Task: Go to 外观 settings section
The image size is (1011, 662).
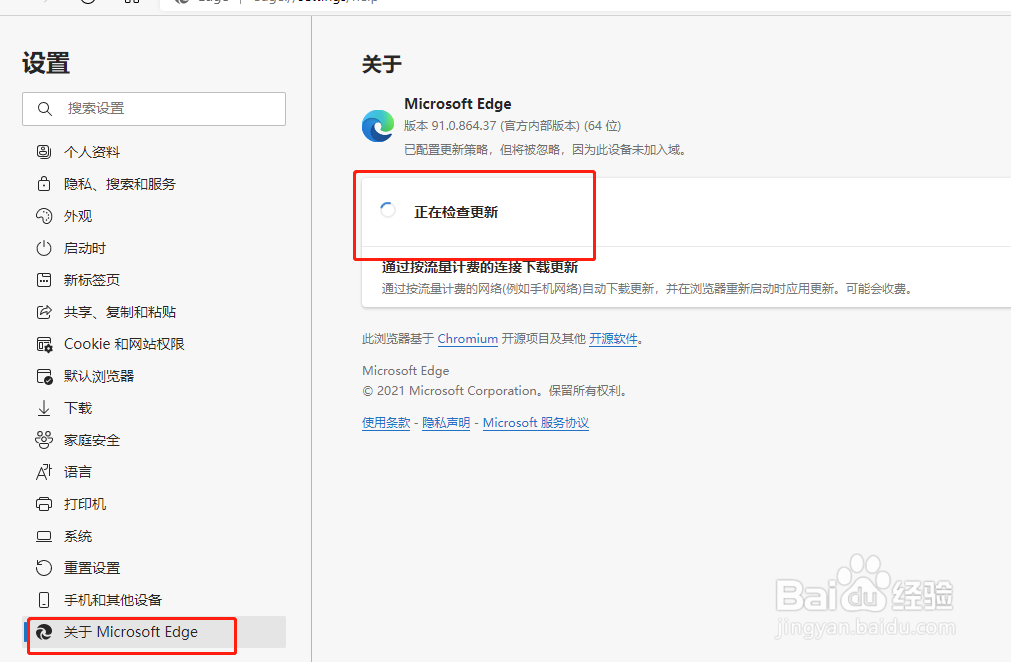Action: pos(154,216)
